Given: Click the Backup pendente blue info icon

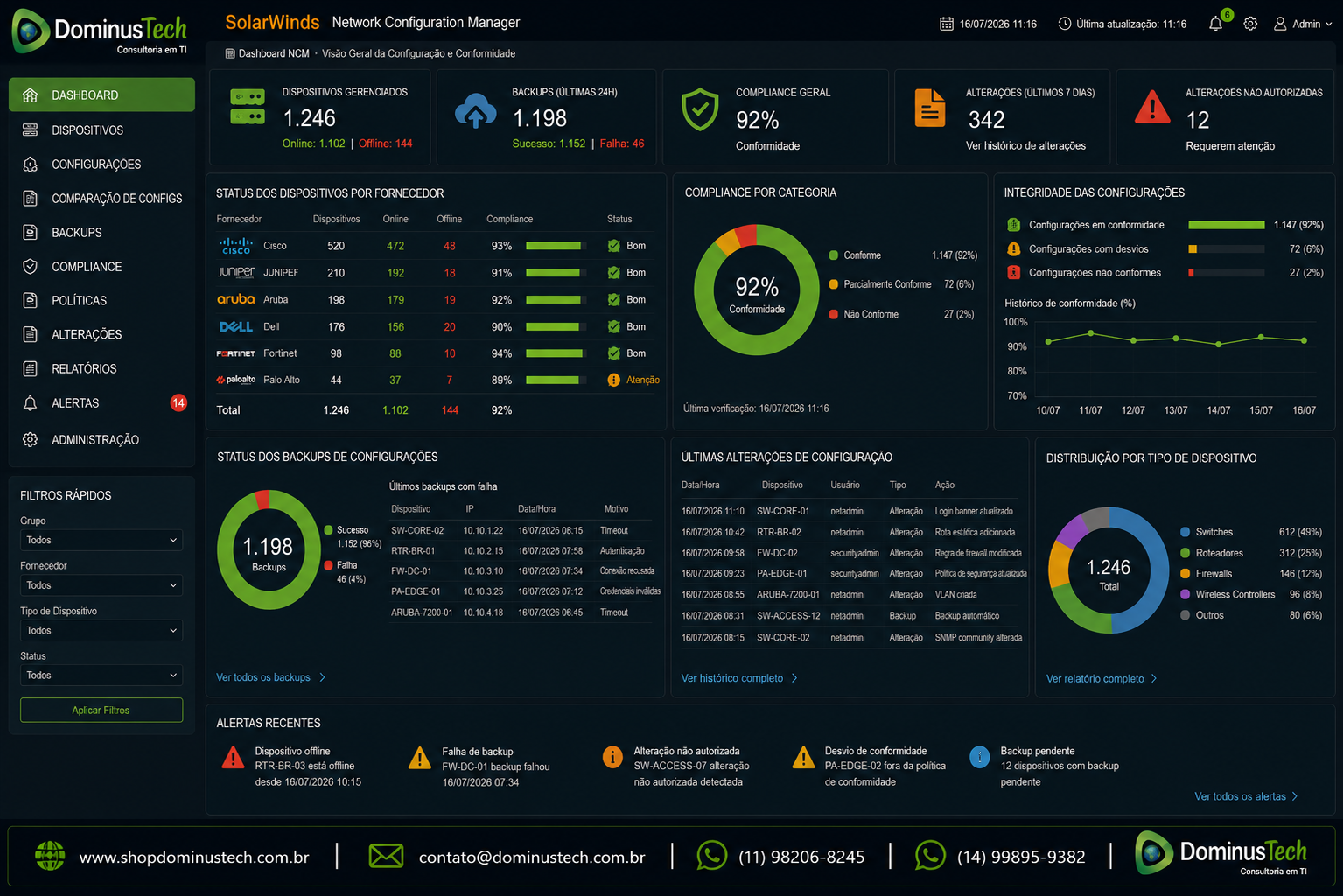Looking at the screenshot, I should point(980,757).
